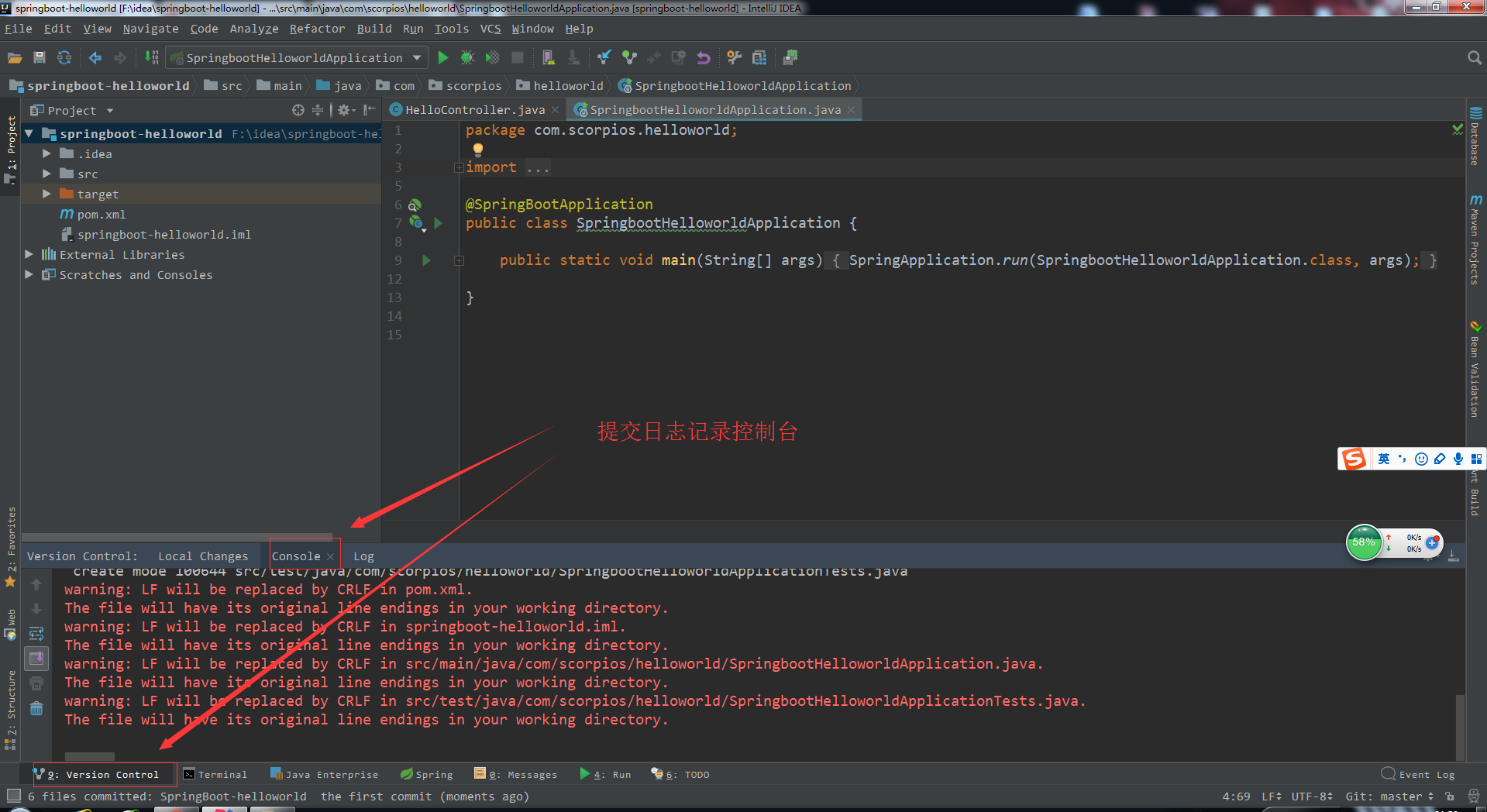1487x812 pixels.
Task: Open project with the folder icon
Action: 15,57
